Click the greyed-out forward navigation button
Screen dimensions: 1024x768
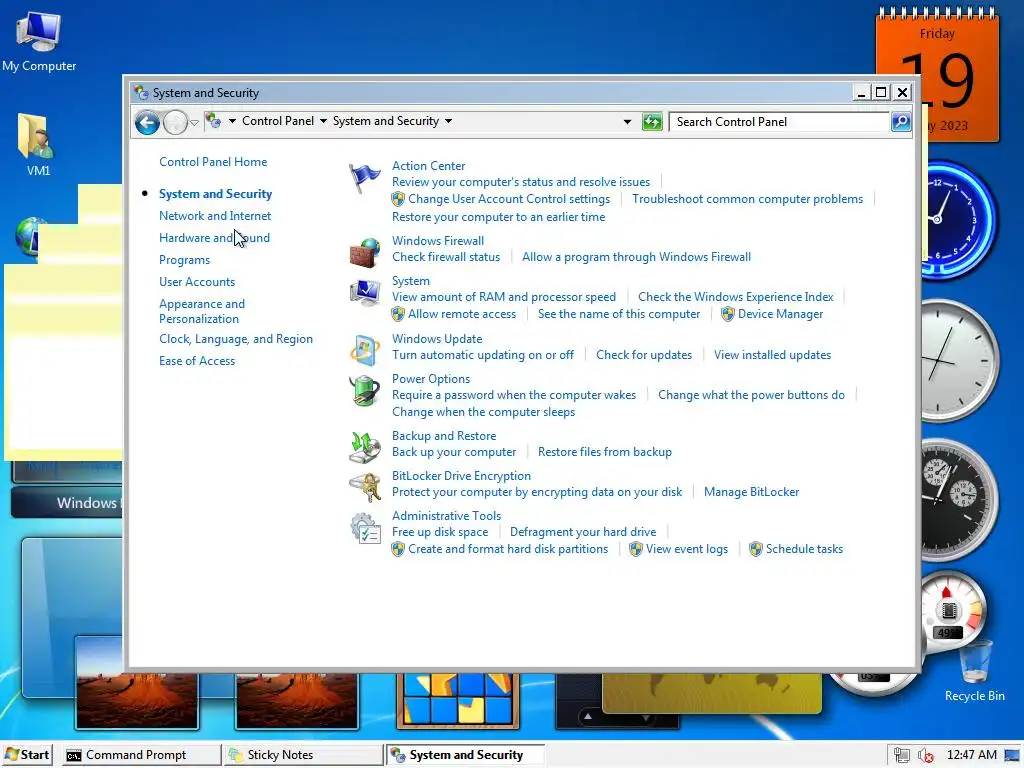point(174,122)
